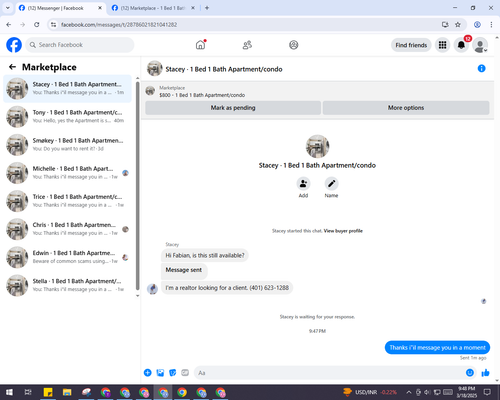Send a thumbs-up like

485,373
